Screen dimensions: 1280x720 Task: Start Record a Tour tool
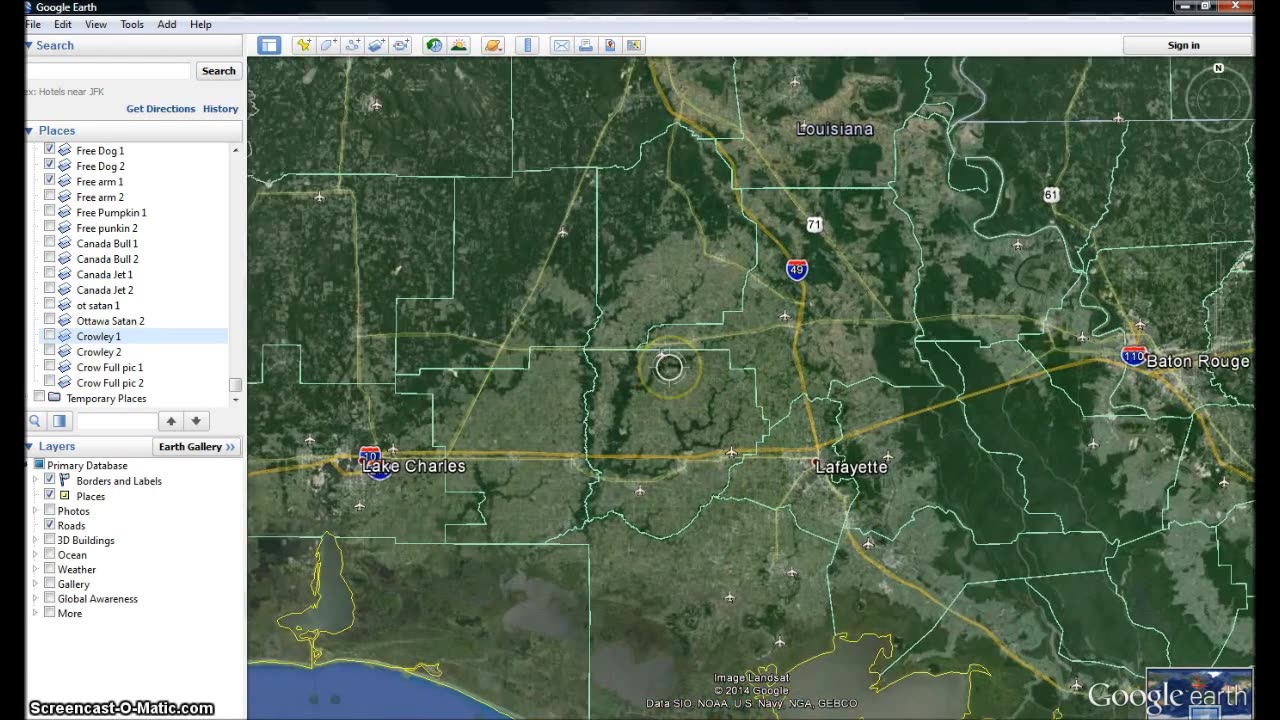coord(401,45)
